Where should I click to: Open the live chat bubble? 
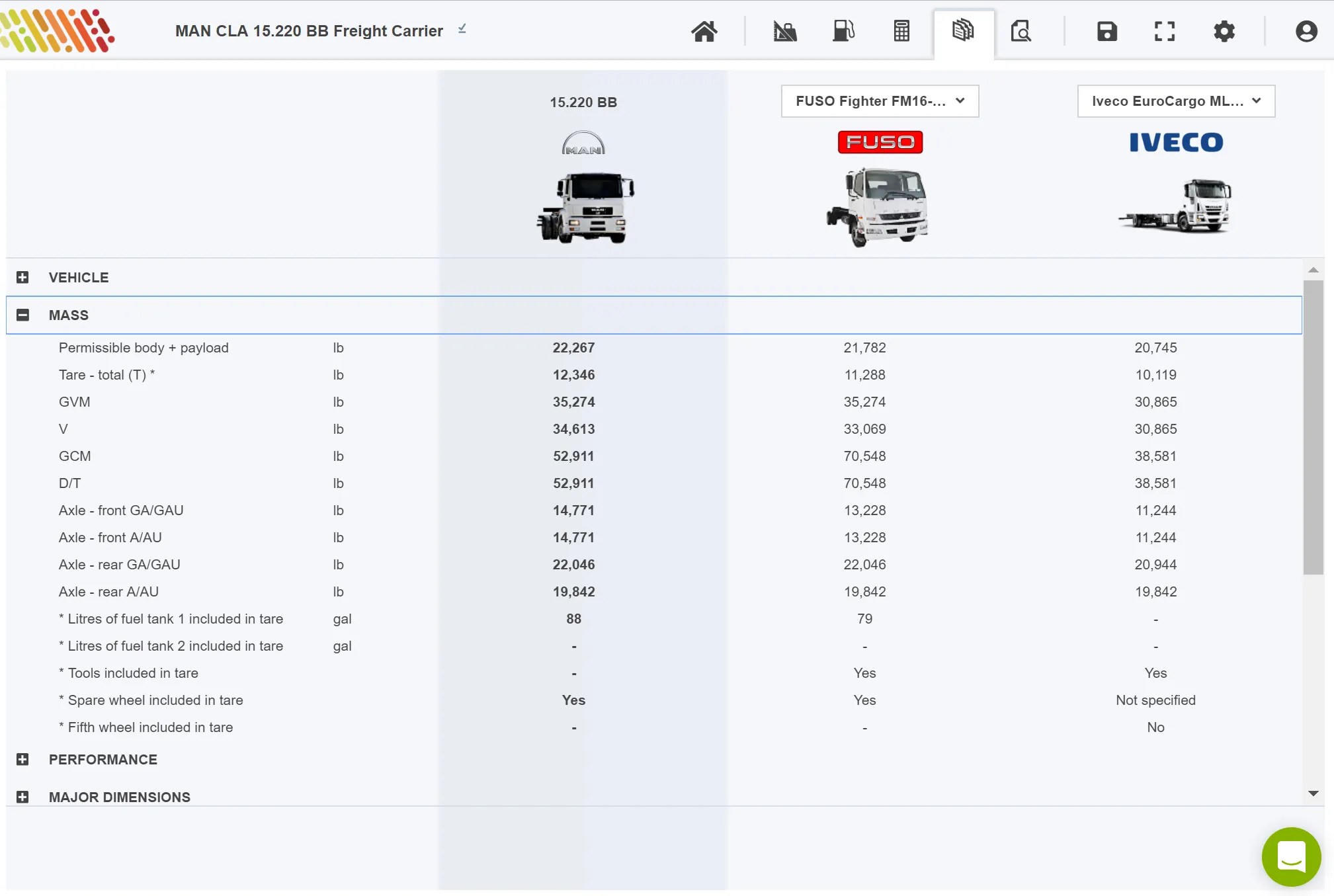click(x=1290, y=856)
